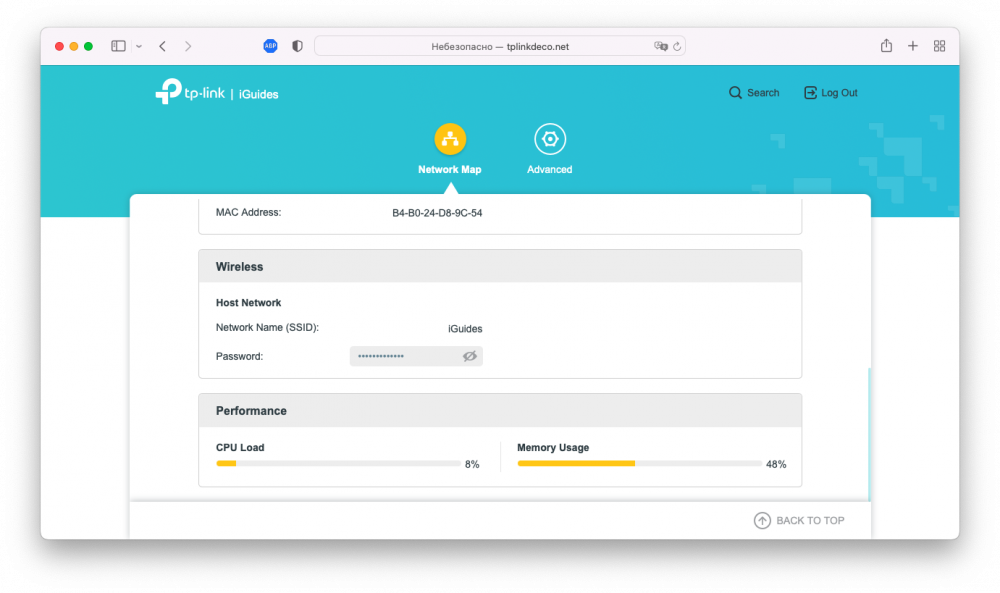Click the translate page icon

click(x=660, y=46)
